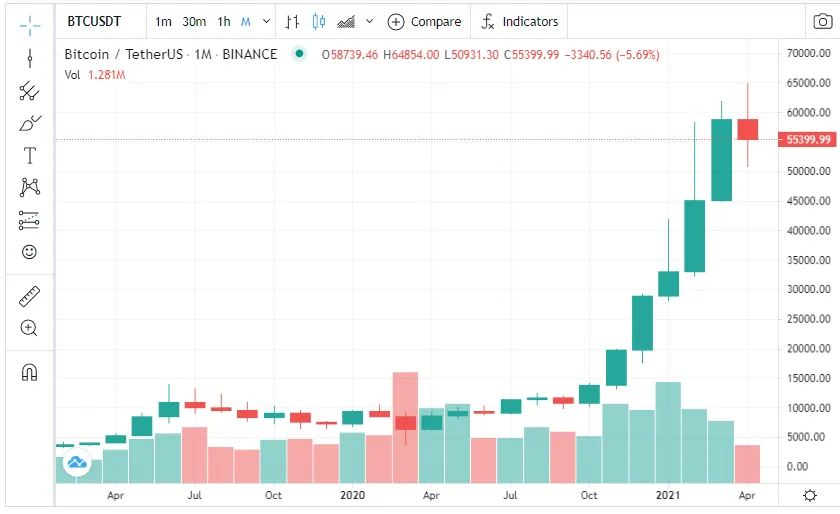Click the cloud logo badge on chart
The width and height of the screenshot is (840, 514).
point(77,462)
